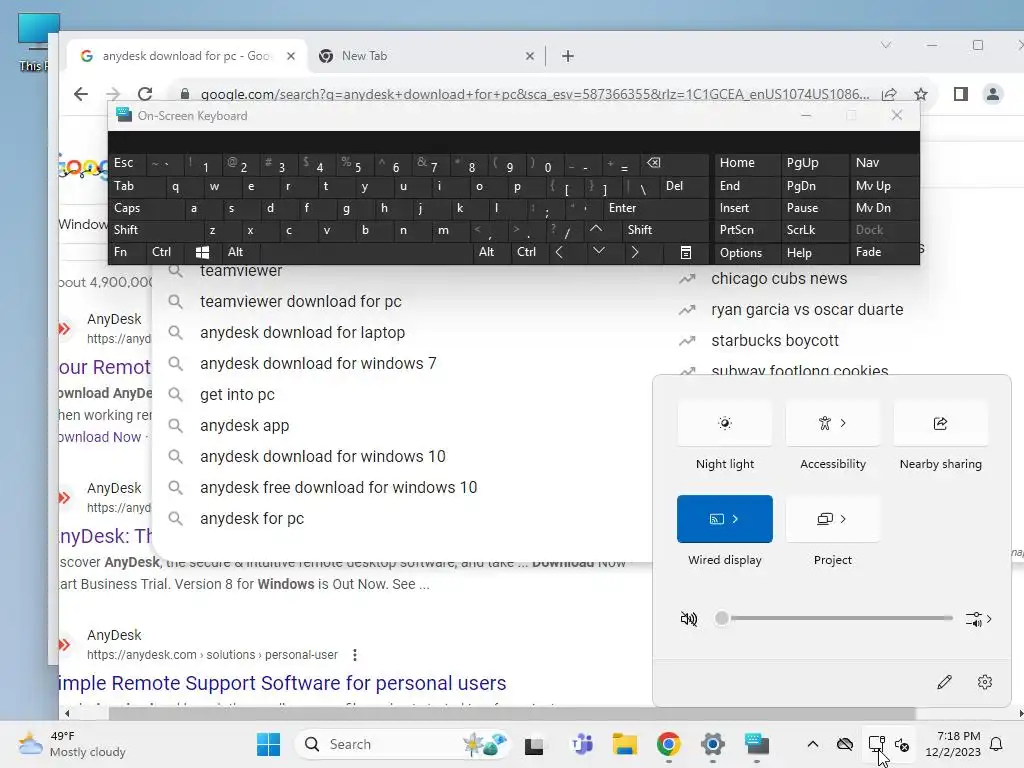Toggle the Nav key on keyboard

[883, 163]
